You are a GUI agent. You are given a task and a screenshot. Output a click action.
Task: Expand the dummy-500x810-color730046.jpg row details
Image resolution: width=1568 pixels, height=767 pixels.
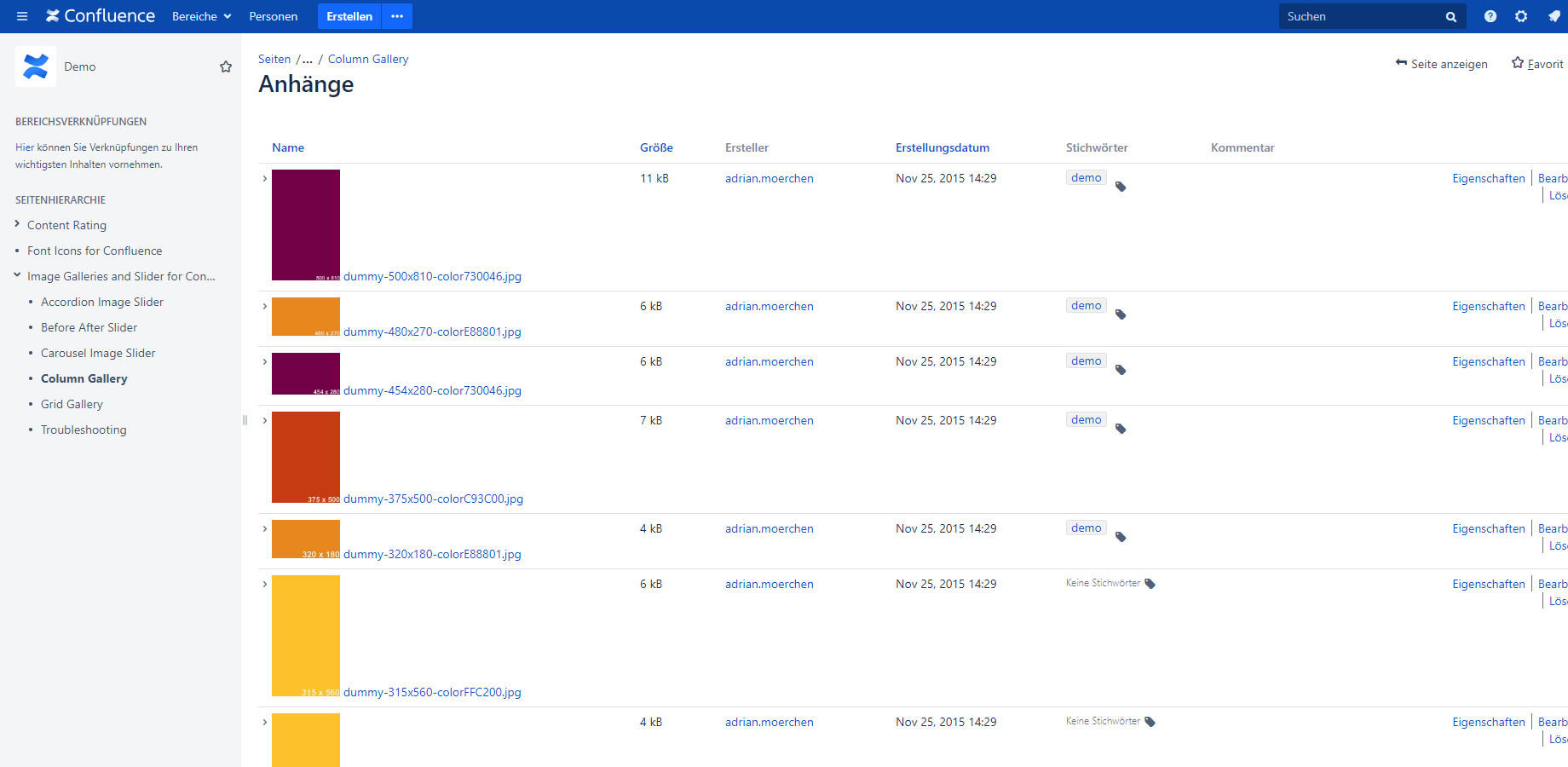click(x=265, y=179)
